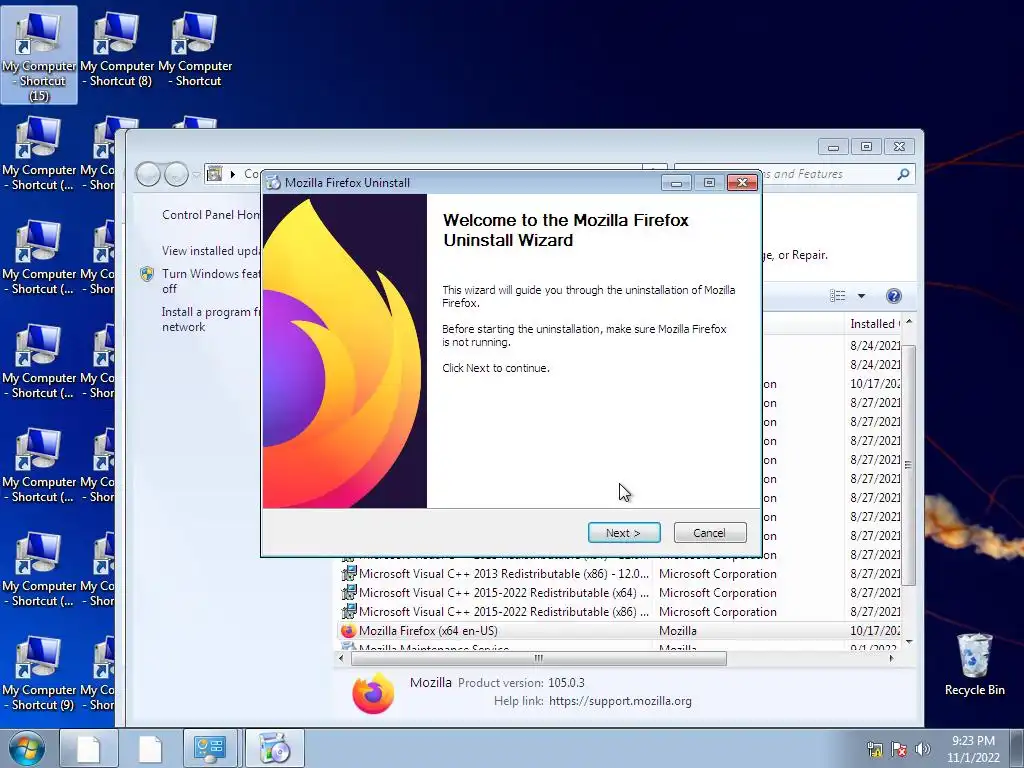Minimize the Programs and Features window
This screenshot has width=1024, height=768.
pos(833,147)
